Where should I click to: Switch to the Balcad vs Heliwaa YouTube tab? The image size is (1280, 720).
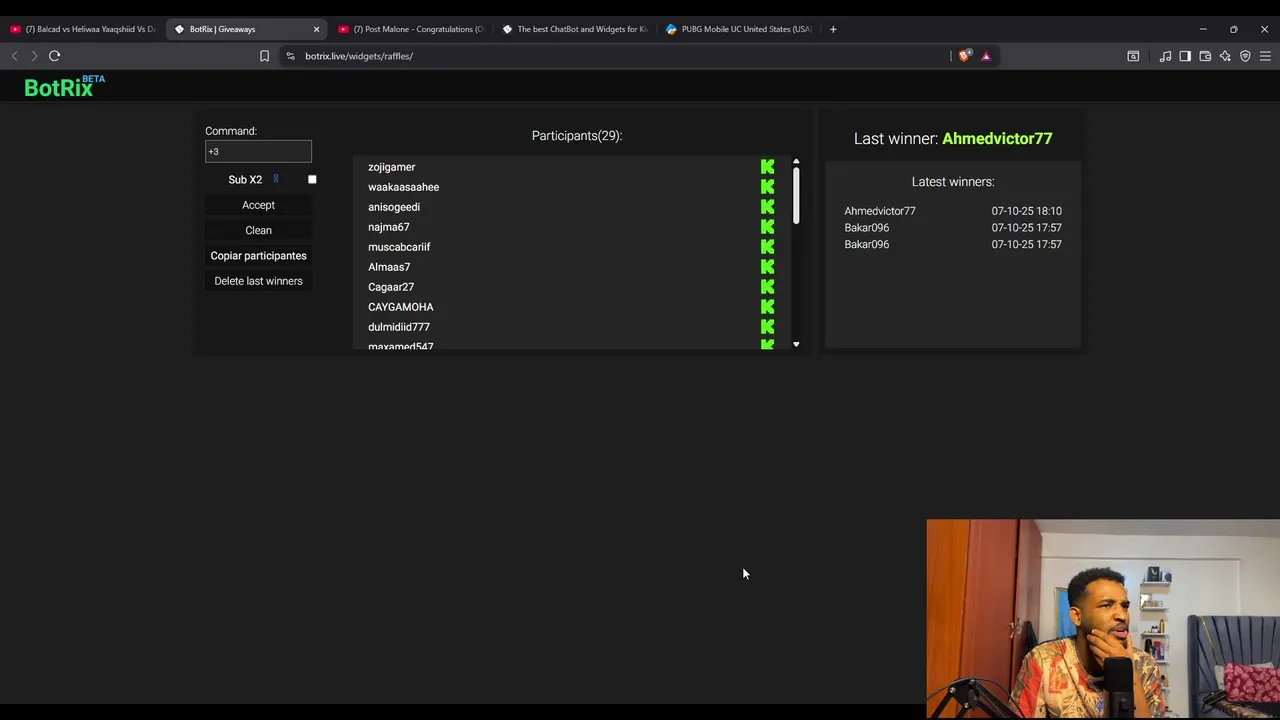(x=82, y=29)
